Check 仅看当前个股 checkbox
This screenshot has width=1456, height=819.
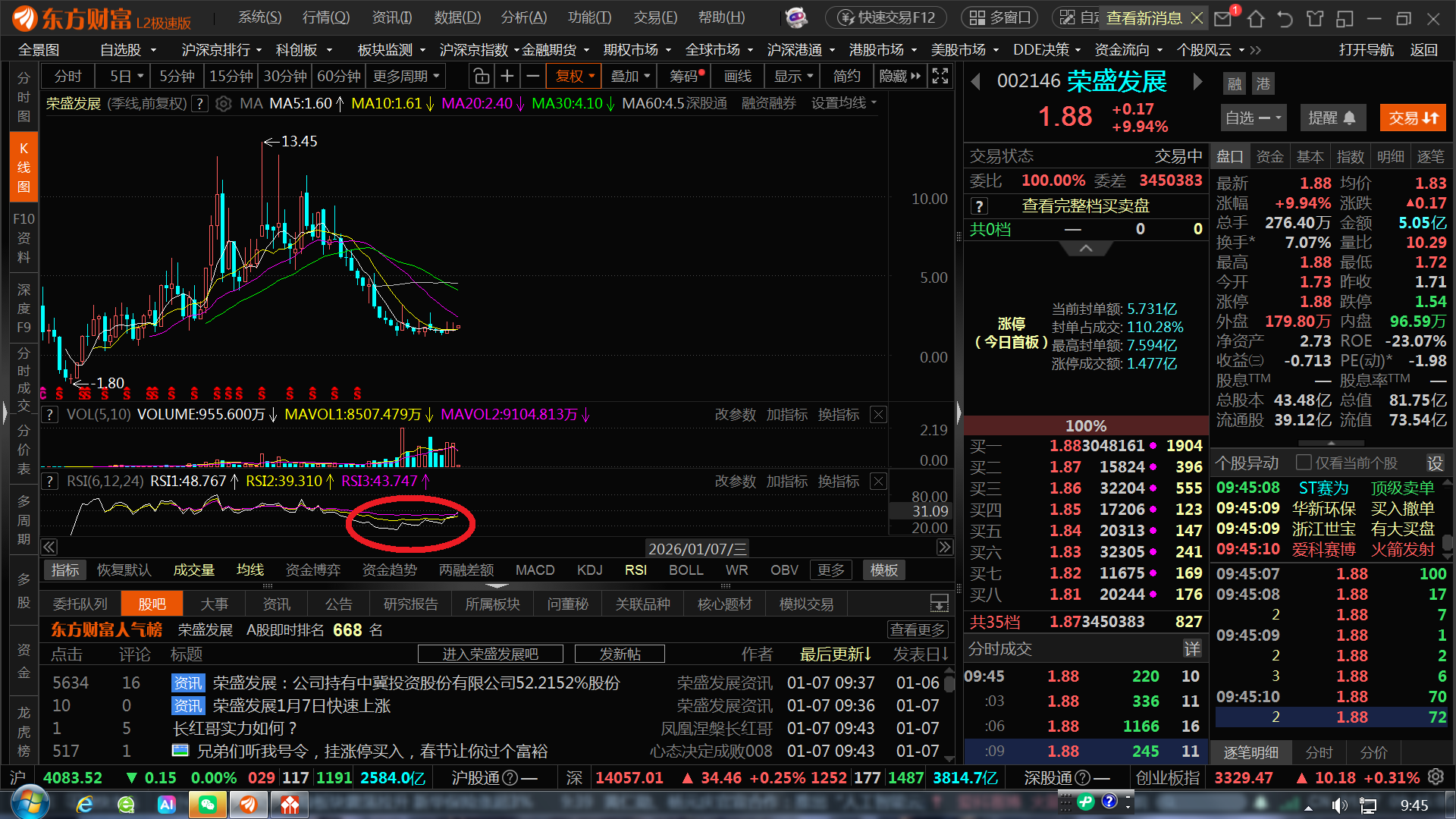tap(1304, 463)
